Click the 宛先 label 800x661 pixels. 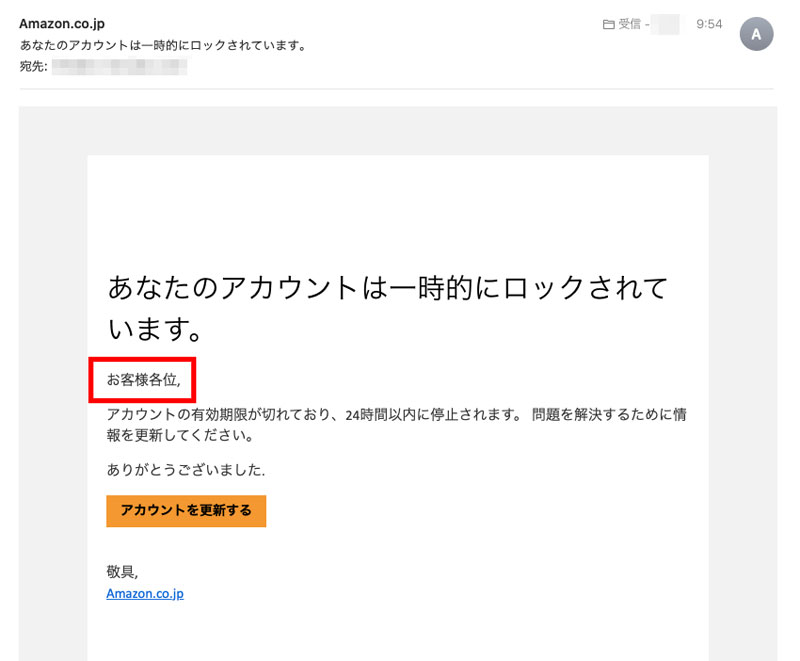pos(33,67)
